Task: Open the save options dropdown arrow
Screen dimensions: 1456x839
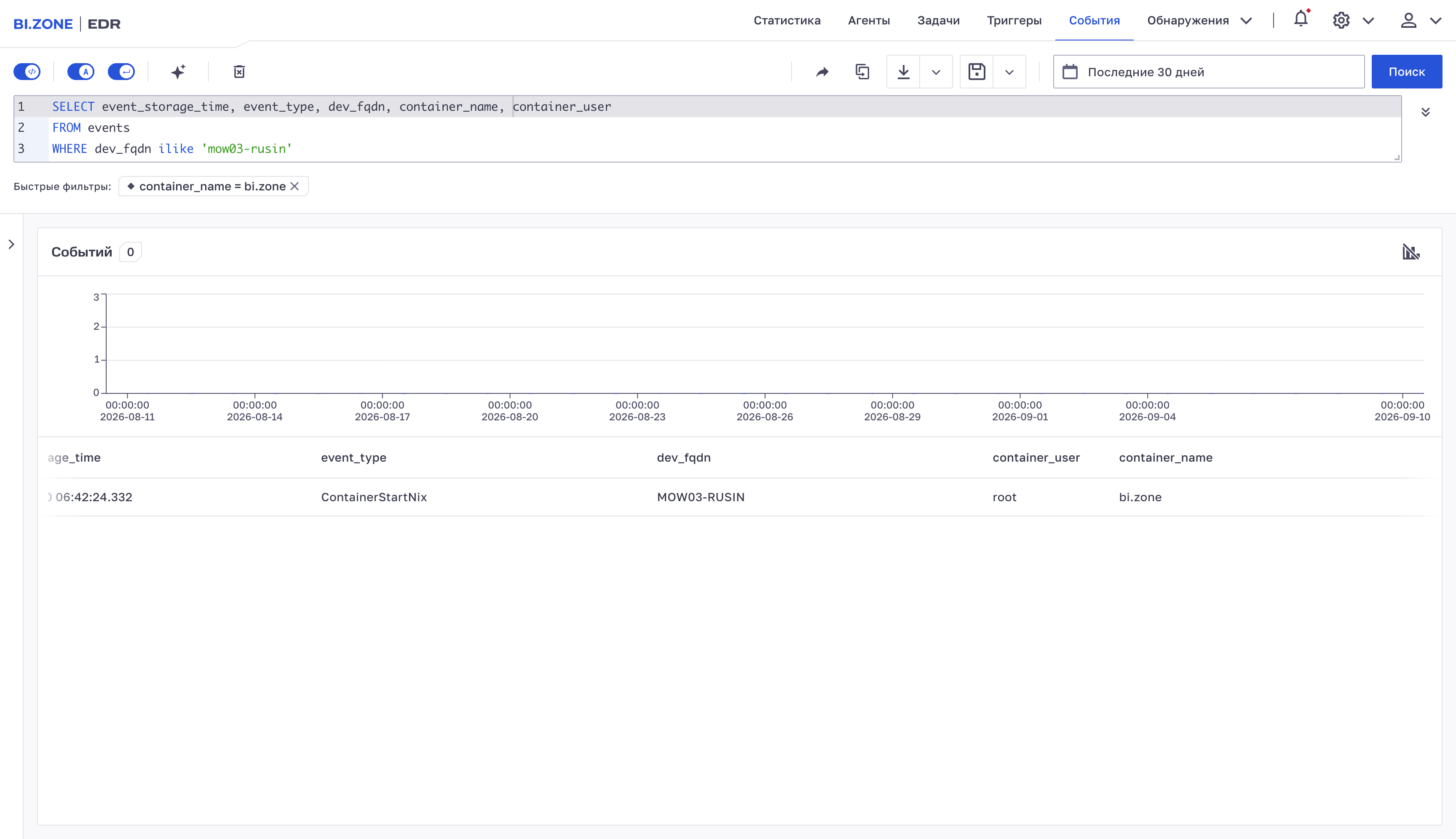Action: coord(1009,72)
